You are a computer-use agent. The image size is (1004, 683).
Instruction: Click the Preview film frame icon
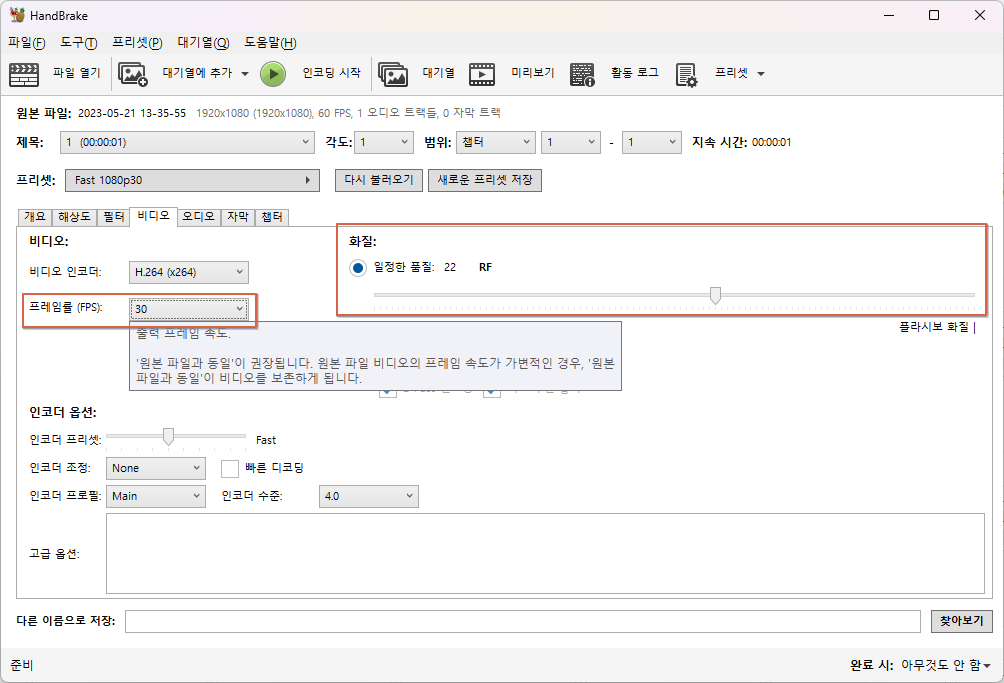pos(482,74)
